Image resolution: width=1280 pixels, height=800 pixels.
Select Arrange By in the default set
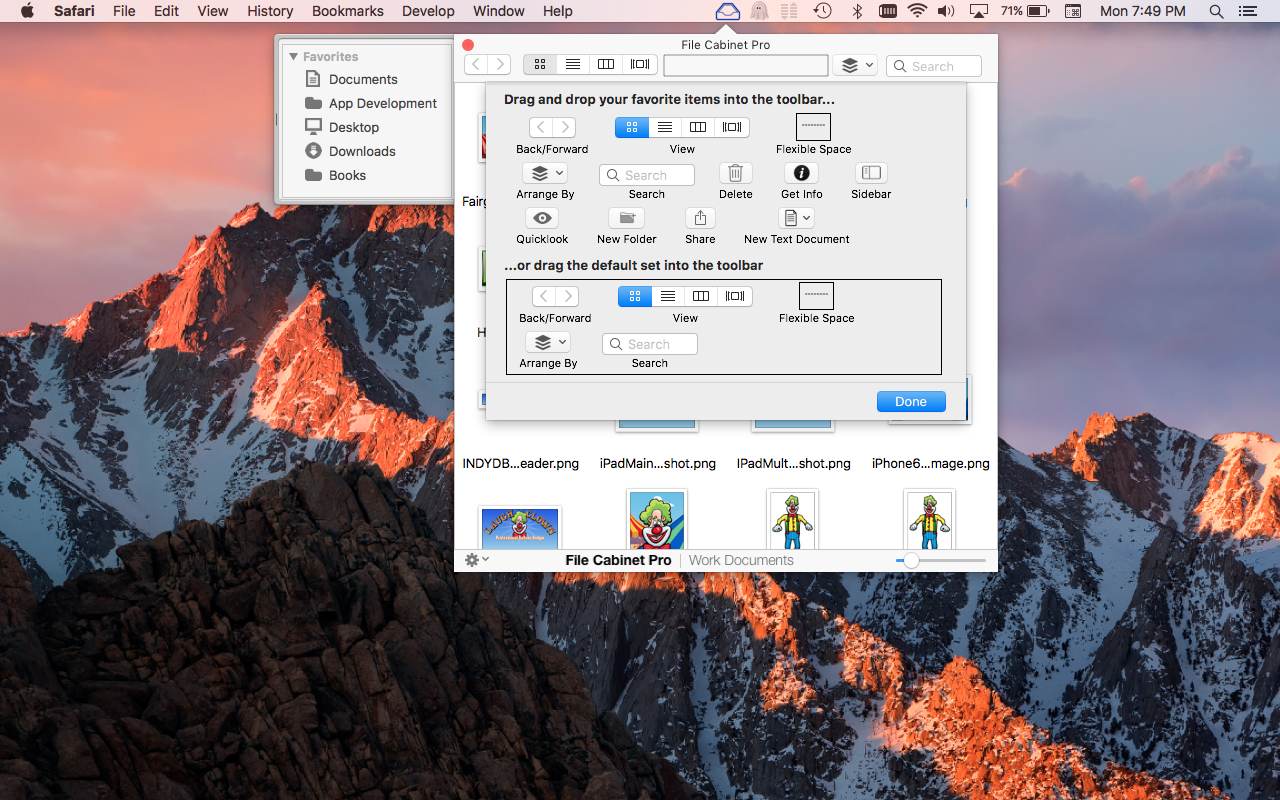[549, 342]
